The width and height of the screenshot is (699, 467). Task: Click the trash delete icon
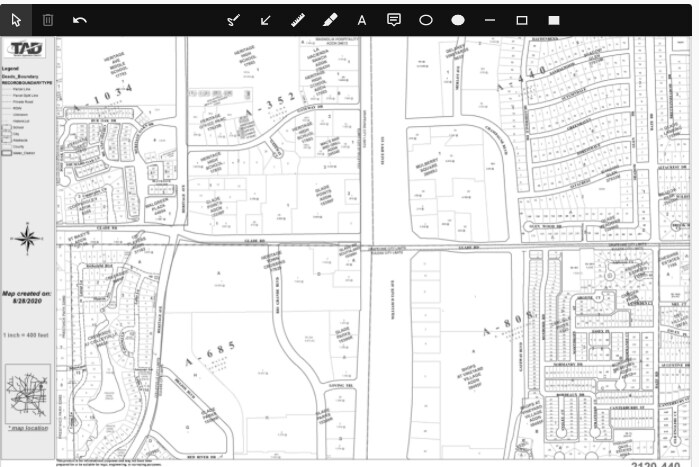pos(48,20)
